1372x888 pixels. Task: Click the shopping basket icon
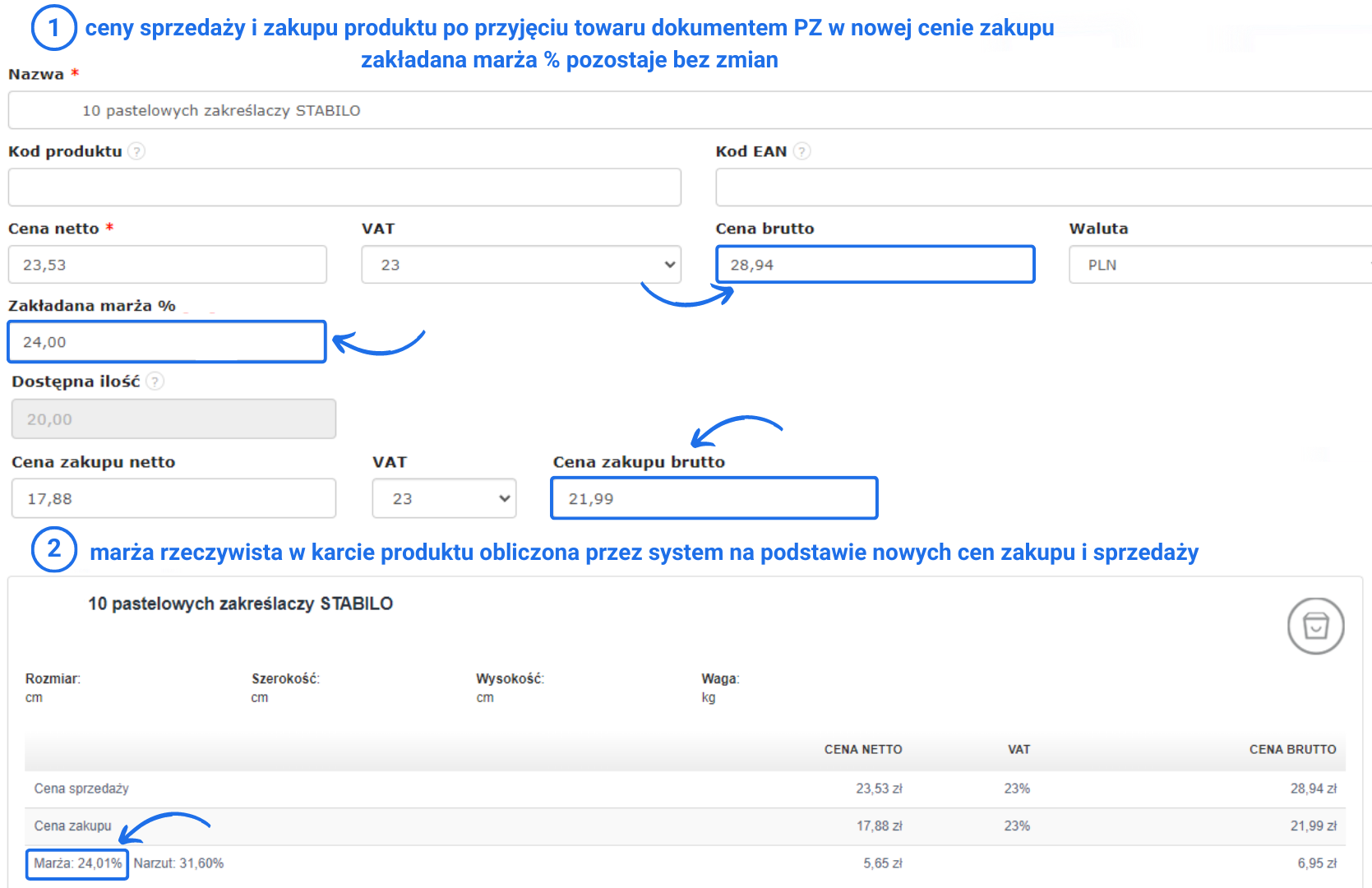click(x=1315, y=626)
